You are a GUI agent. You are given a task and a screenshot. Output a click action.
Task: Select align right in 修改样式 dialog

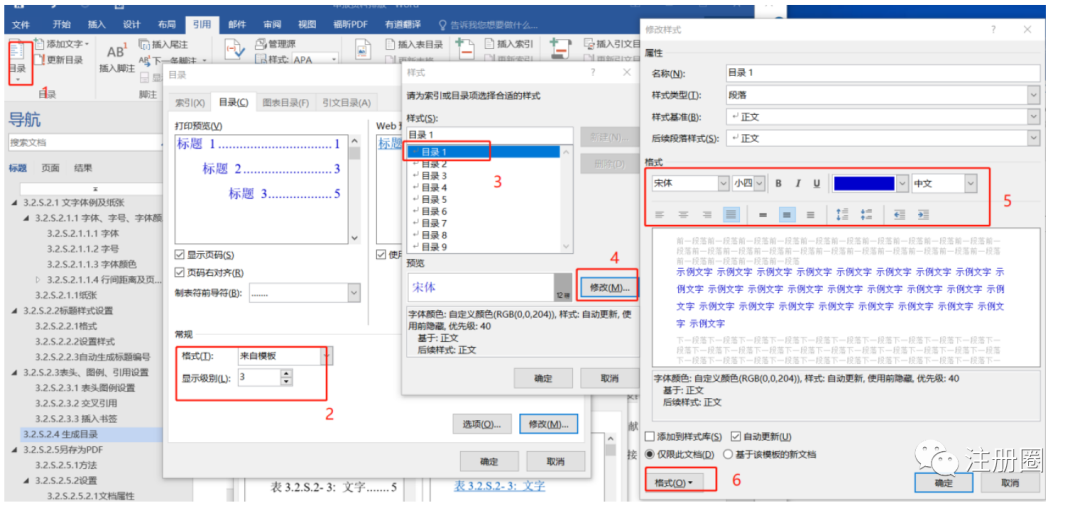click(707, 215)
